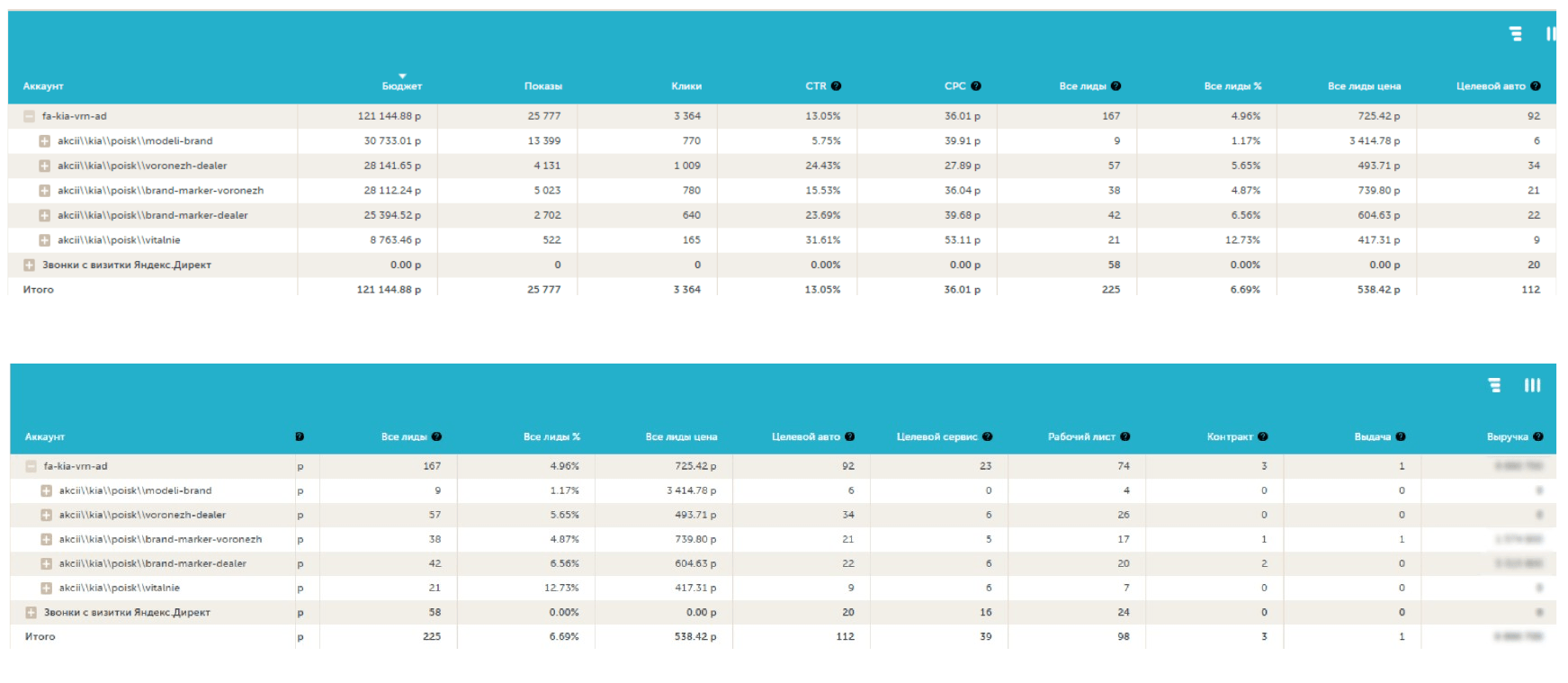Open the columns settings icon in the lower table

point(1532,385)
